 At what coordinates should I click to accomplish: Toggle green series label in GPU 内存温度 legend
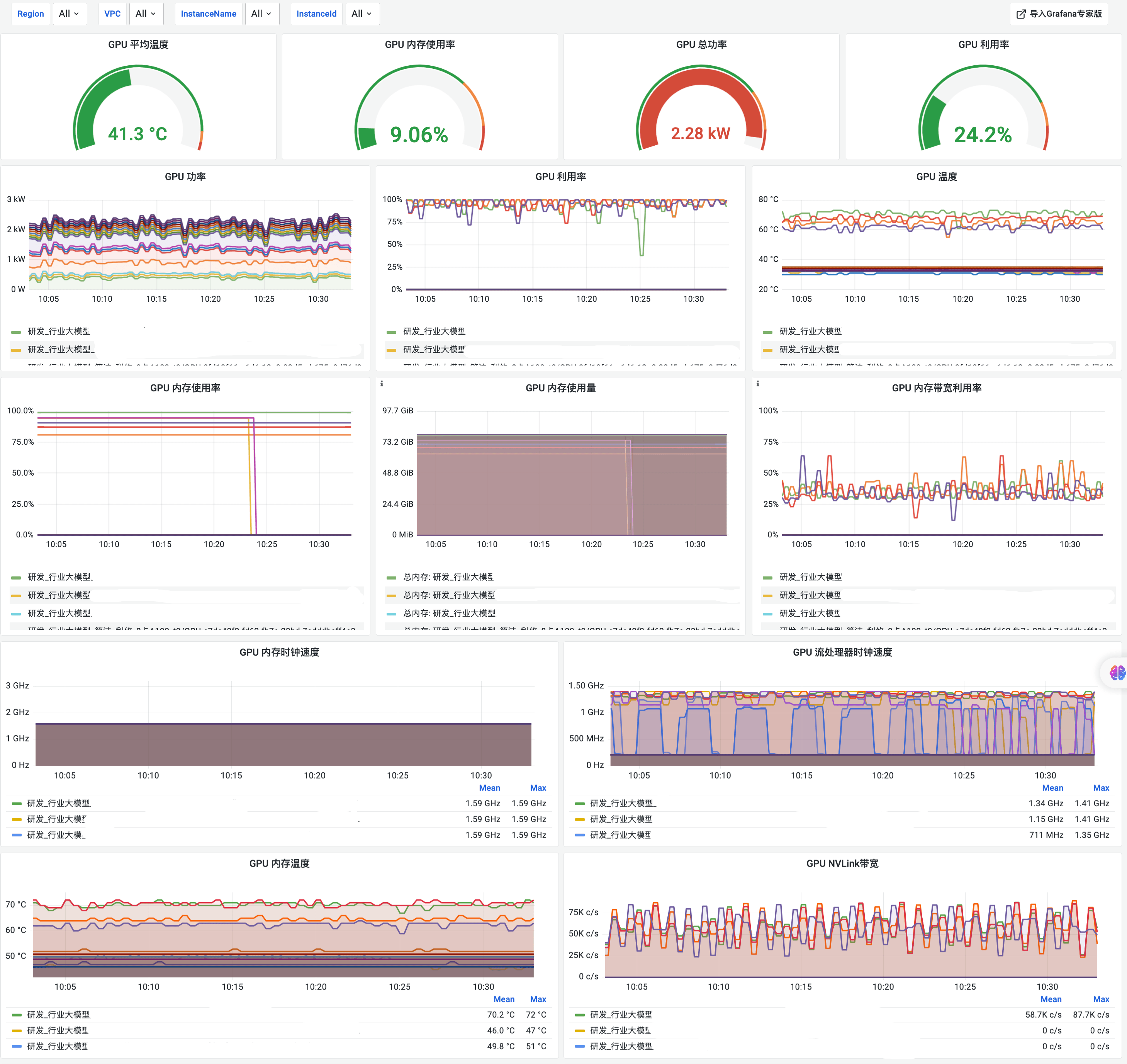[58, 1015]
